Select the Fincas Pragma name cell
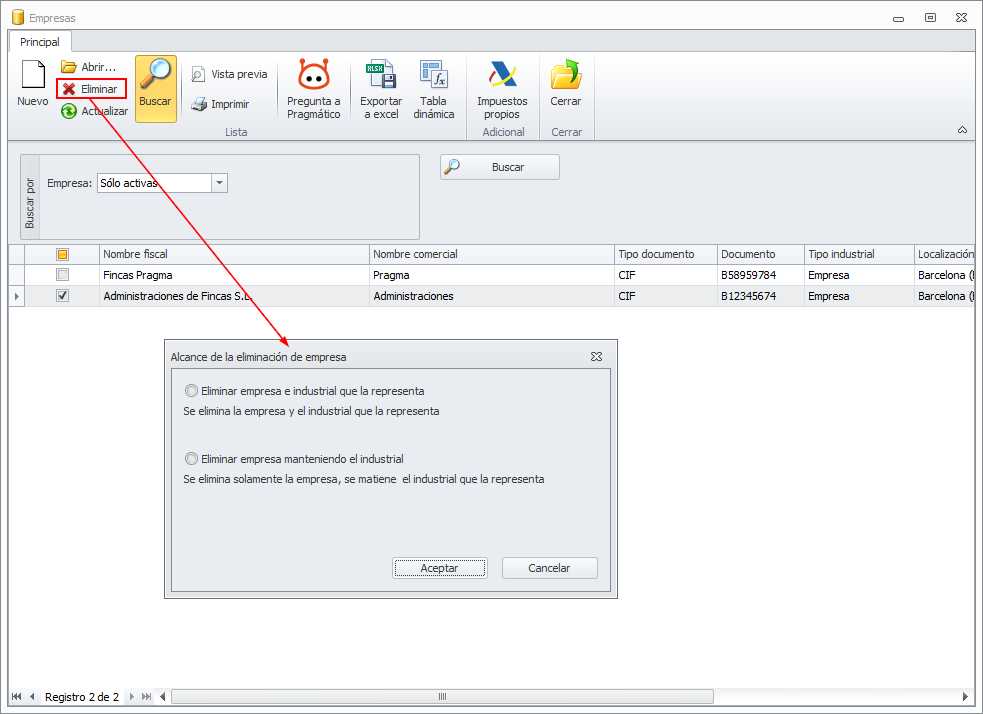Viewport: 983px width, 714px height. tap(234, 275)
